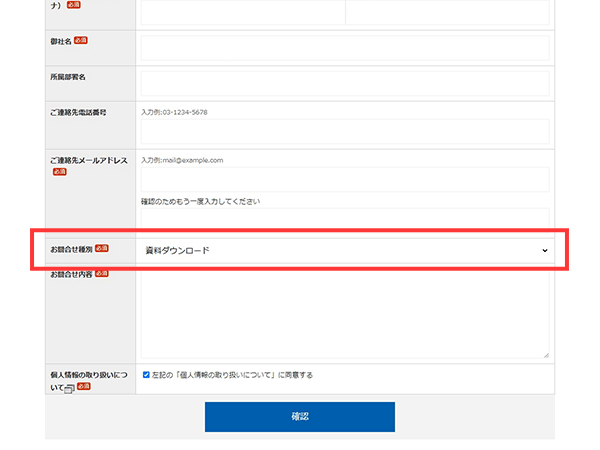This screenshot has height=450, width=600.
Task: Click the first ご連絡先メールアドレス input field
Action: 345,179
